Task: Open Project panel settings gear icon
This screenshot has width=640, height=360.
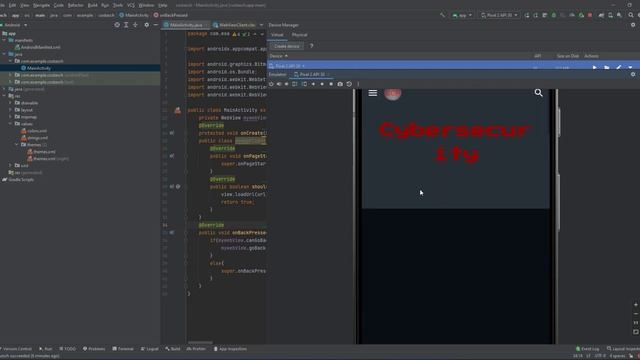Action: (147, 25)
